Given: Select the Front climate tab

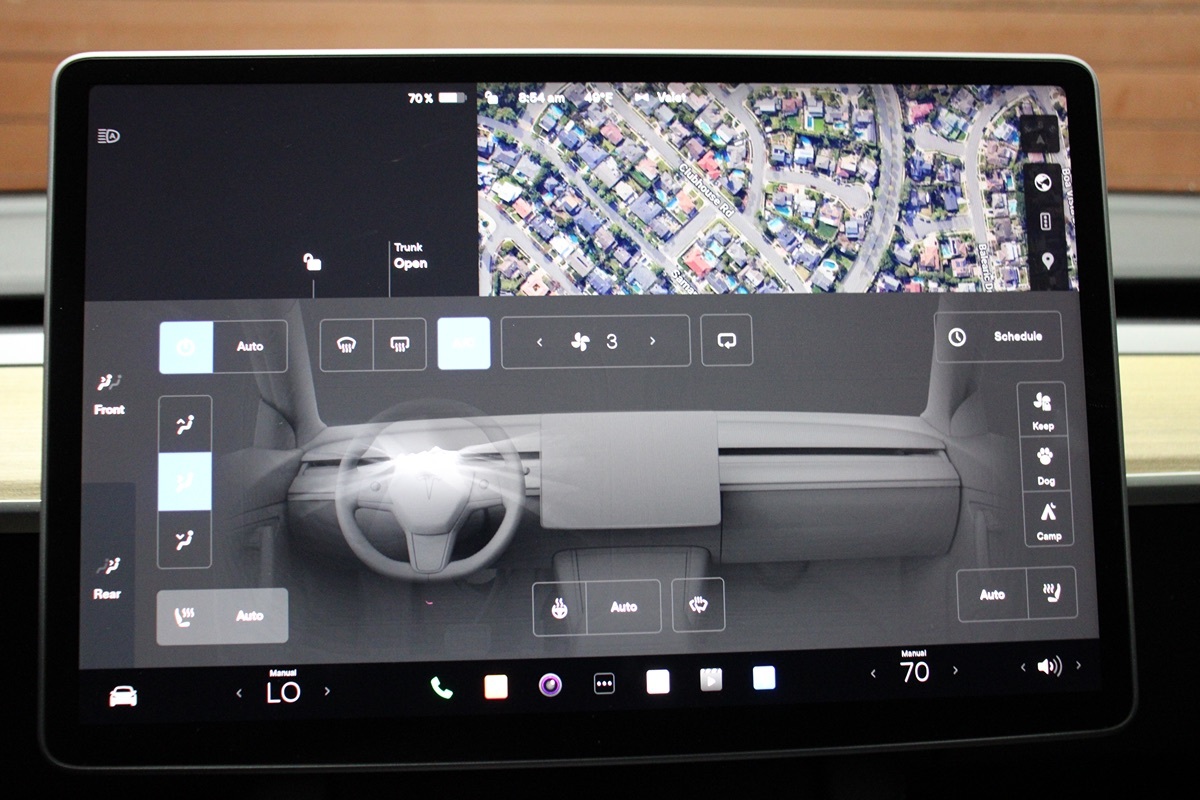Looking at the screenshot, I should 109,393.
